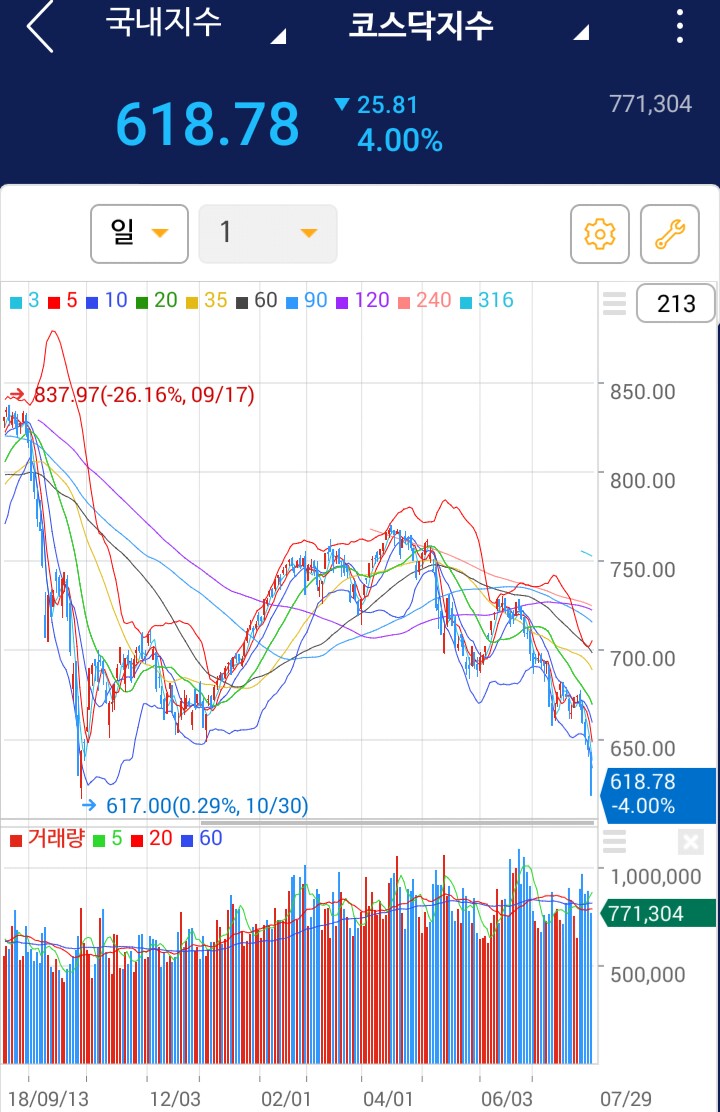Tap the 650.00 price axis label
This screenshot has height=1112, width=720.
643,748
